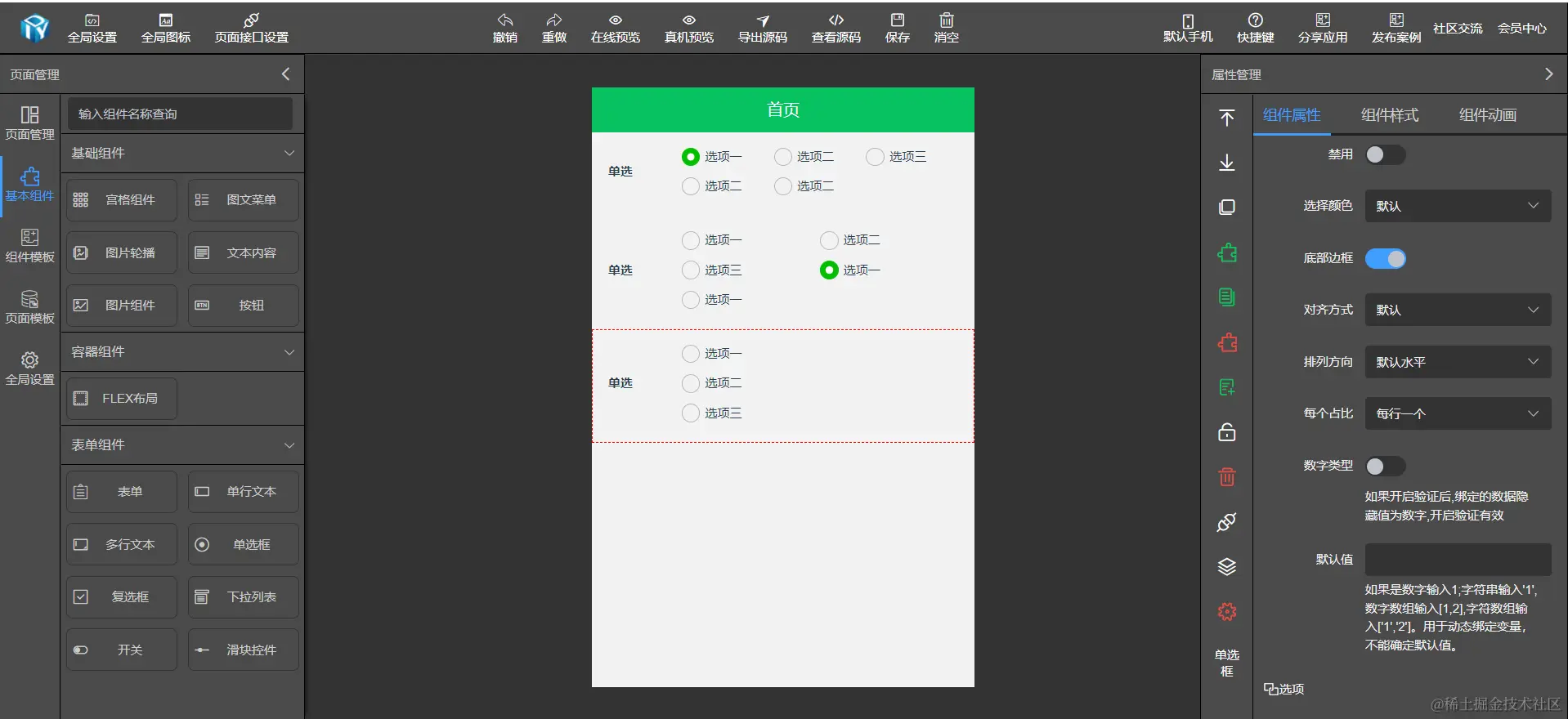This screenshot has height=719, width=1568.
Task: Delete component with red trash icon
Action: coord(1227,477)
